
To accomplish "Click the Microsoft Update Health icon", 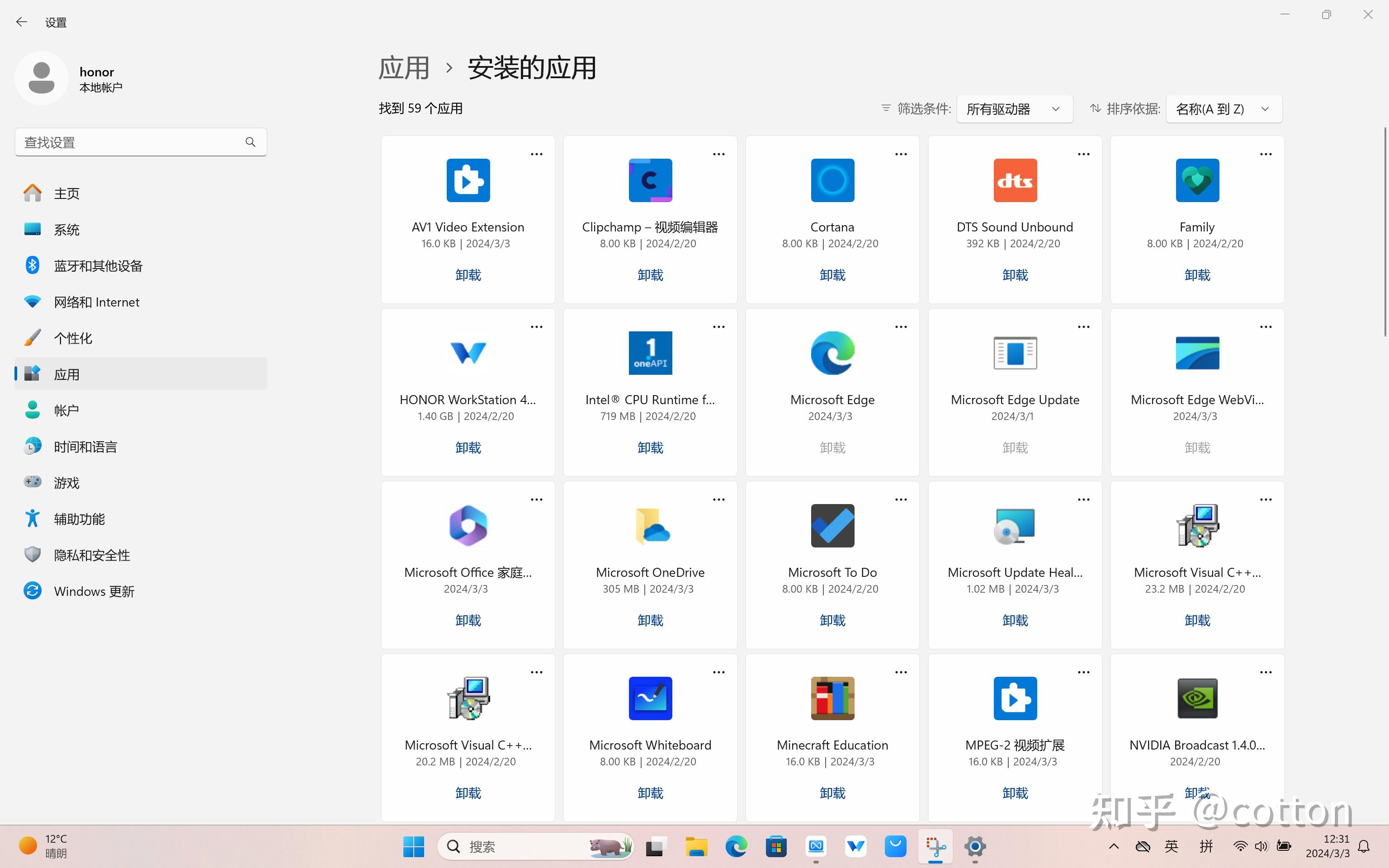I will click(1015, 526).
